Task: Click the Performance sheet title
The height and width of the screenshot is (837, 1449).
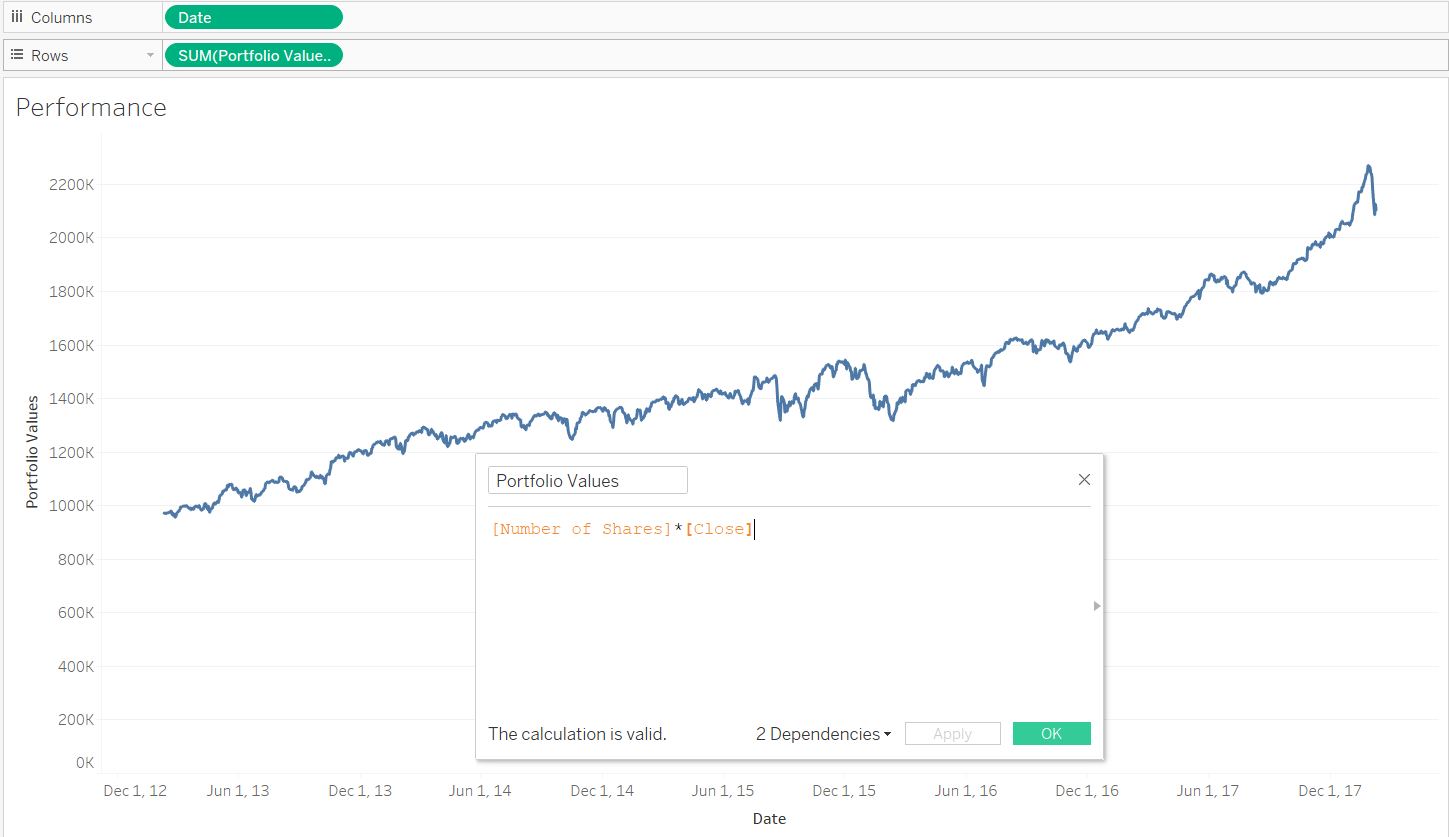Action: pyautogui.click(x=91, y=108)
